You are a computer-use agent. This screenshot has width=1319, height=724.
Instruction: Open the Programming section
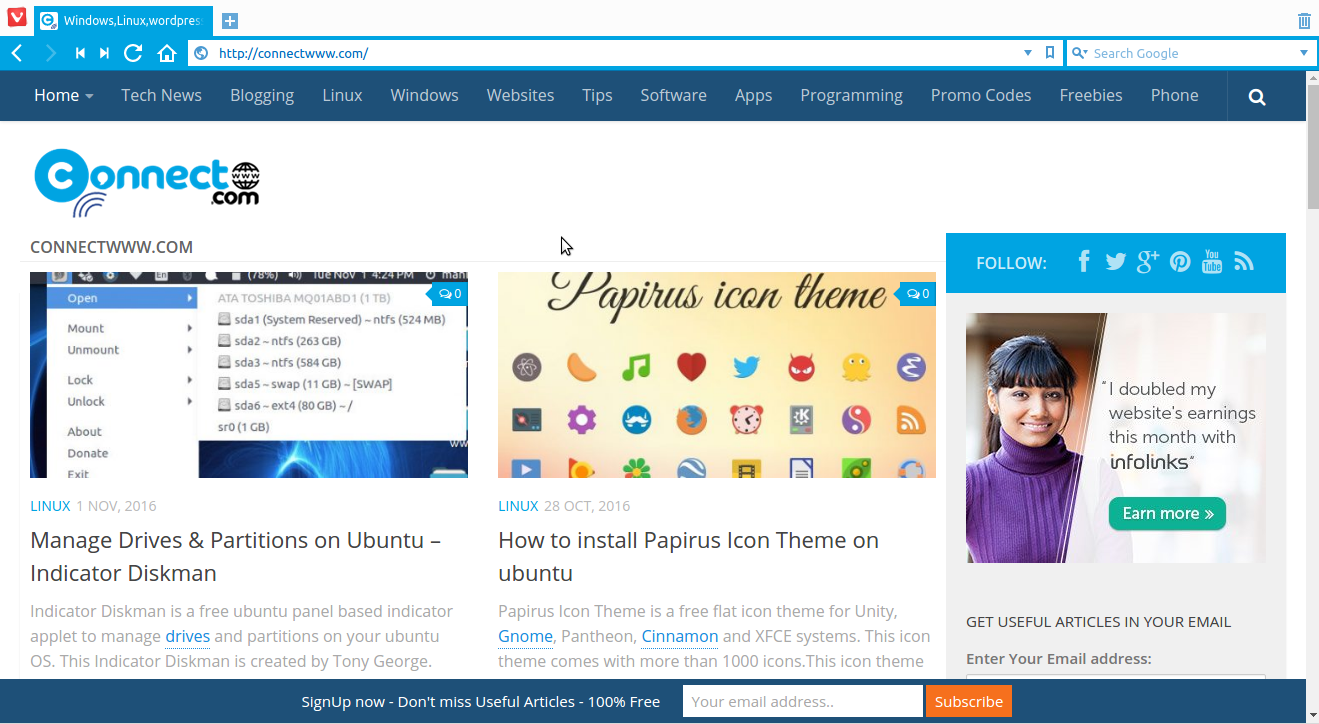pyautogui.click(x=851, y=96)
